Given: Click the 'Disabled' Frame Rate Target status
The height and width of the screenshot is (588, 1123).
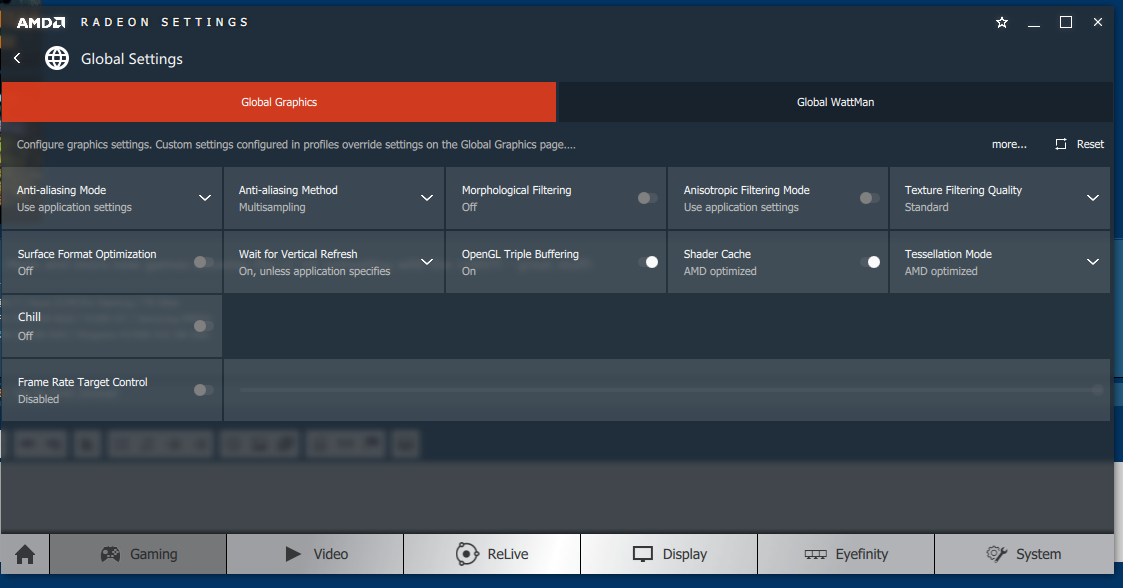Looking at the screenshot, I should click(39, 399).
